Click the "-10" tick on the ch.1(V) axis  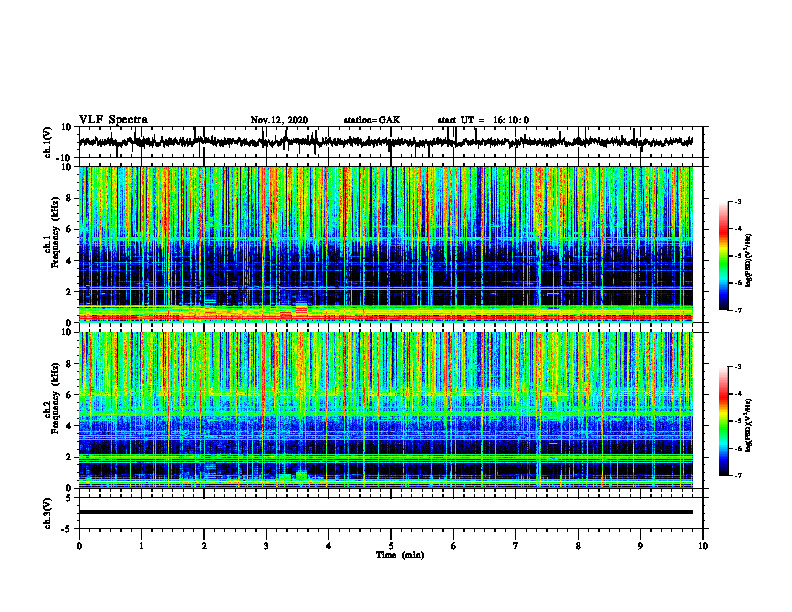[x=65, y=158]
